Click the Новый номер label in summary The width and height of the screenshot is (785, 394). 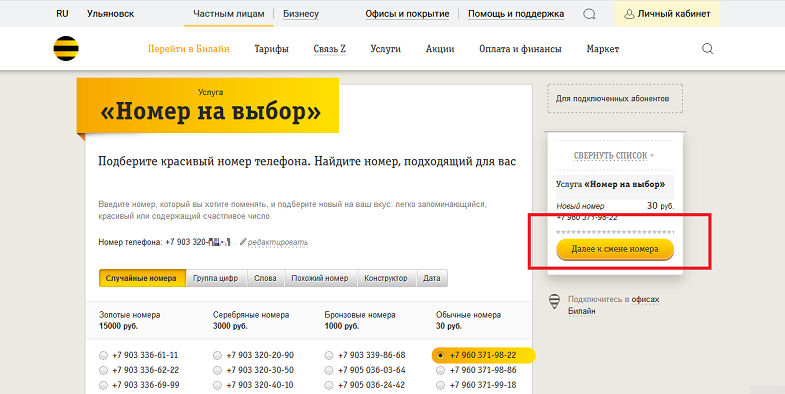pos(580,206)
